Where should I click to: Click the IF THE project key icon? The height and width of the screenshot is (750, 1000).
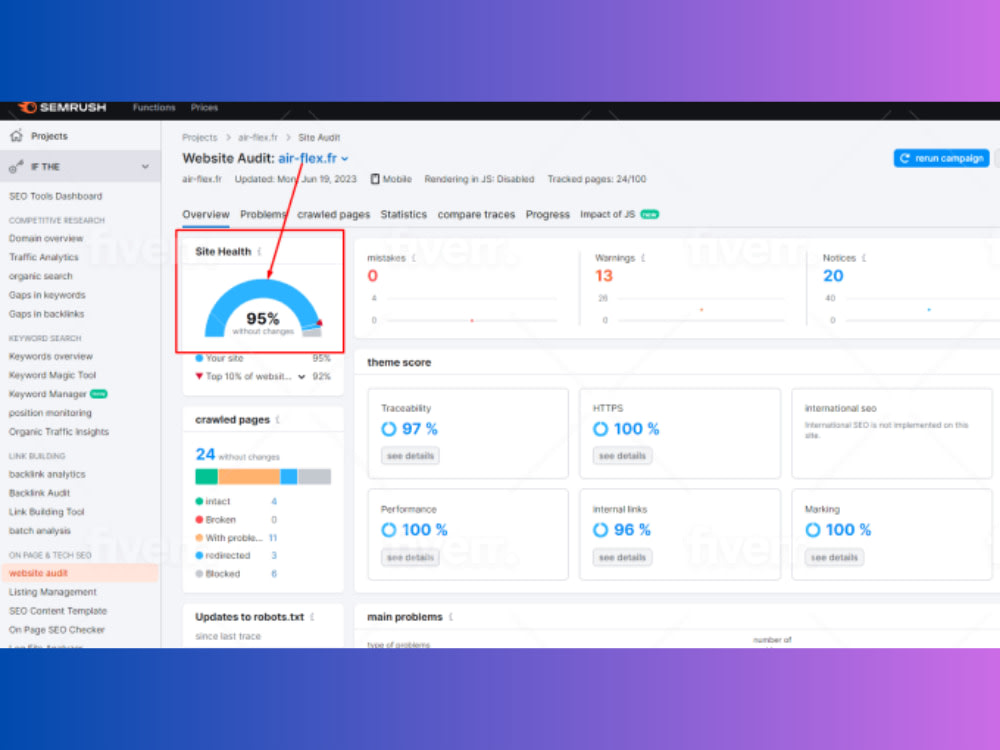tap(16, 166)
